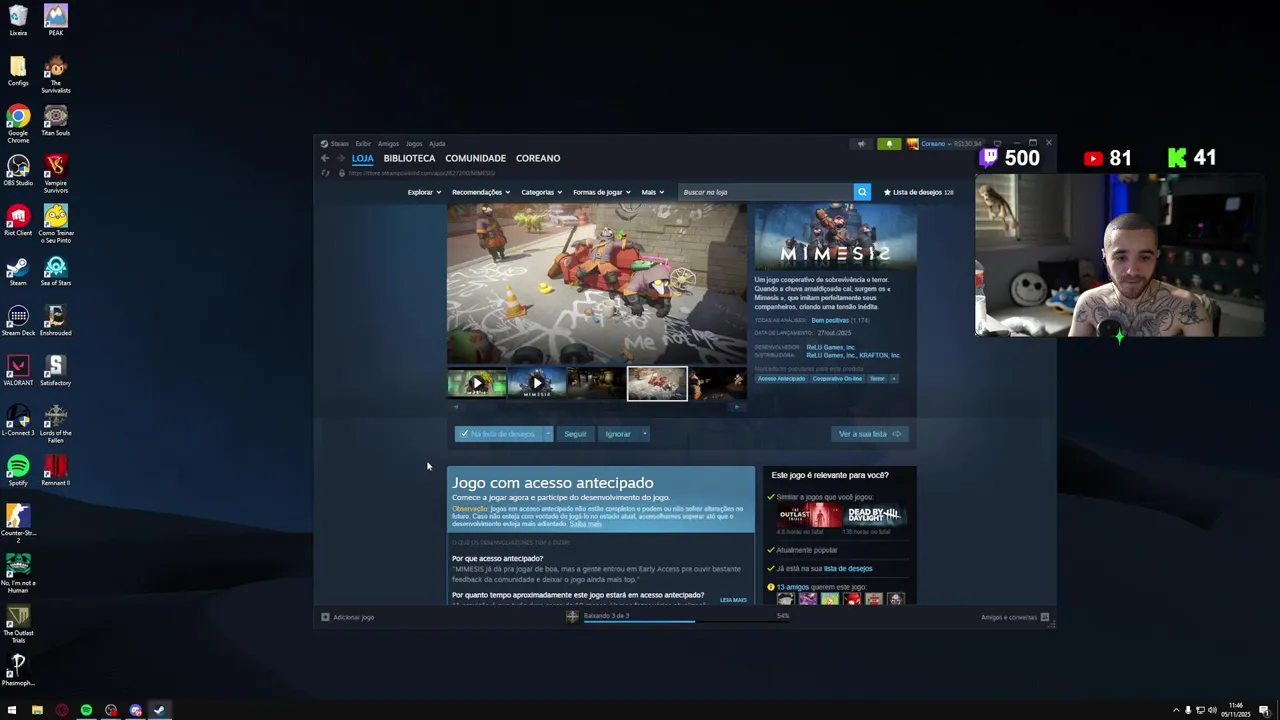Open Satisfactory desktop shortcut

(x=56, y=371)
